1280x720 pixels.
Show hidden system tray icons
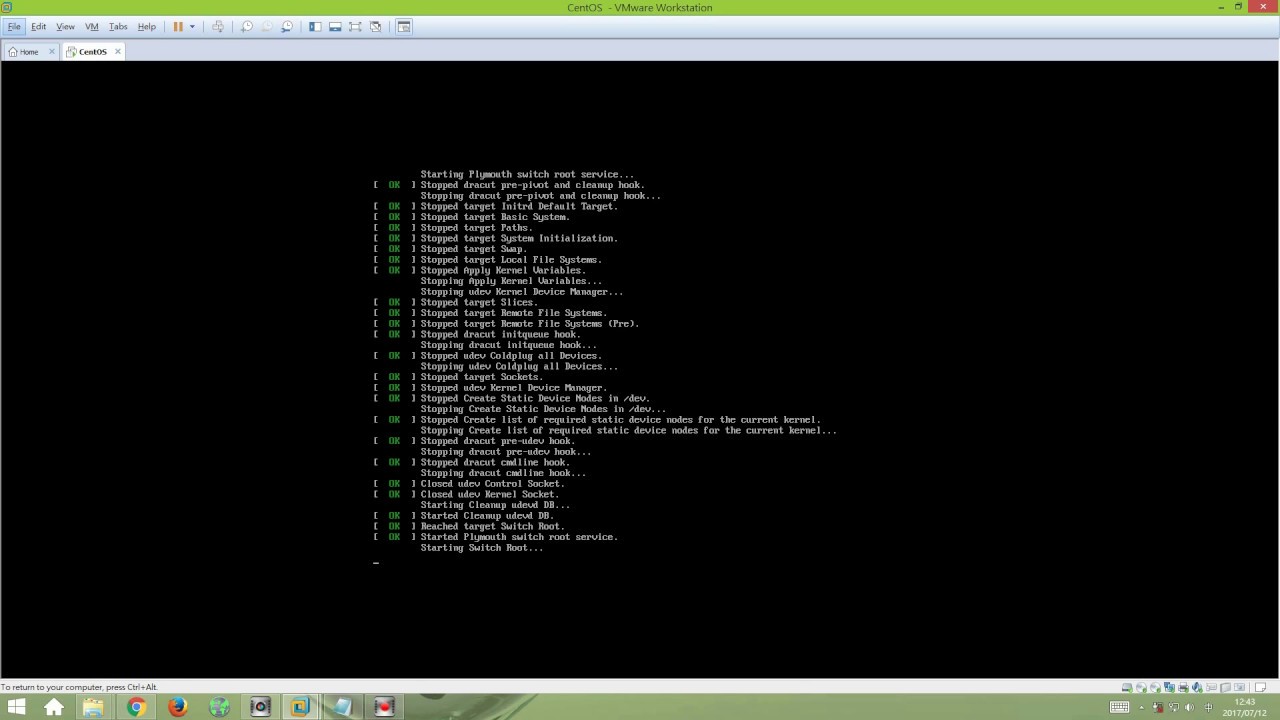[x=1142, y=707]
